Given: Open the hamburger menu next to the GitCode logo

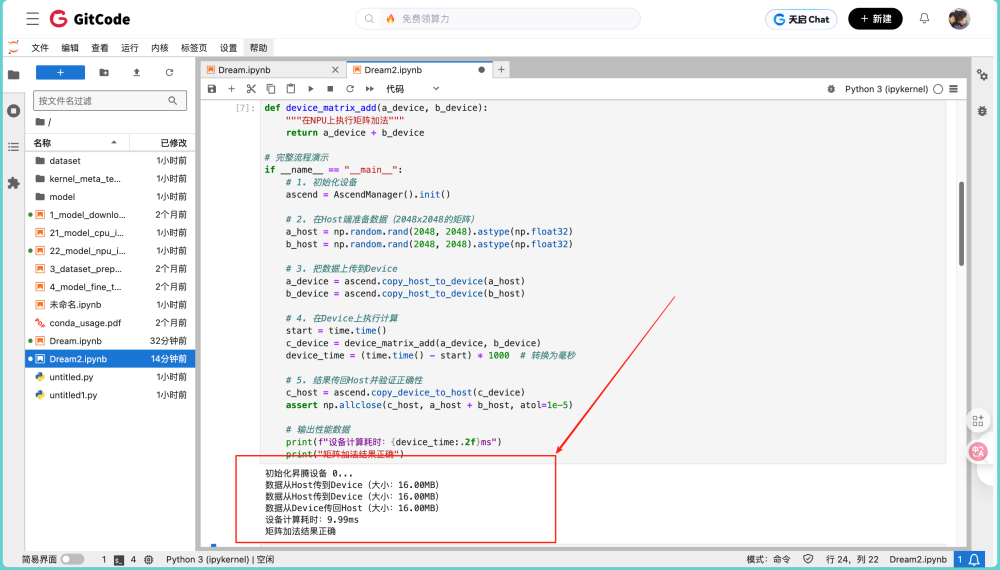Looking at the screenshot, I should [x=33, y=19].
